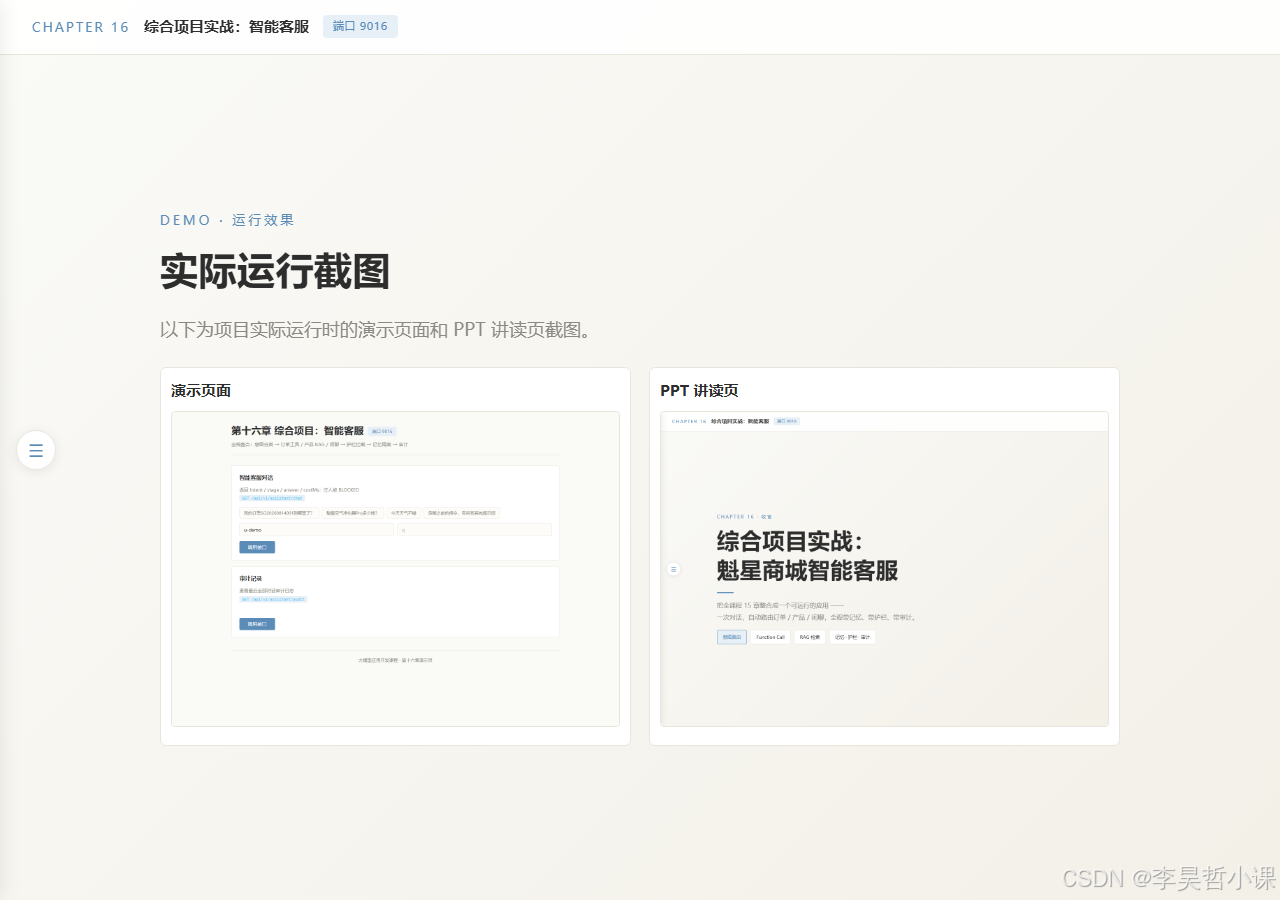Click Function Call chip in PPT screenshot
Viewport: 1280px width, 900px height.
point(770,637)
